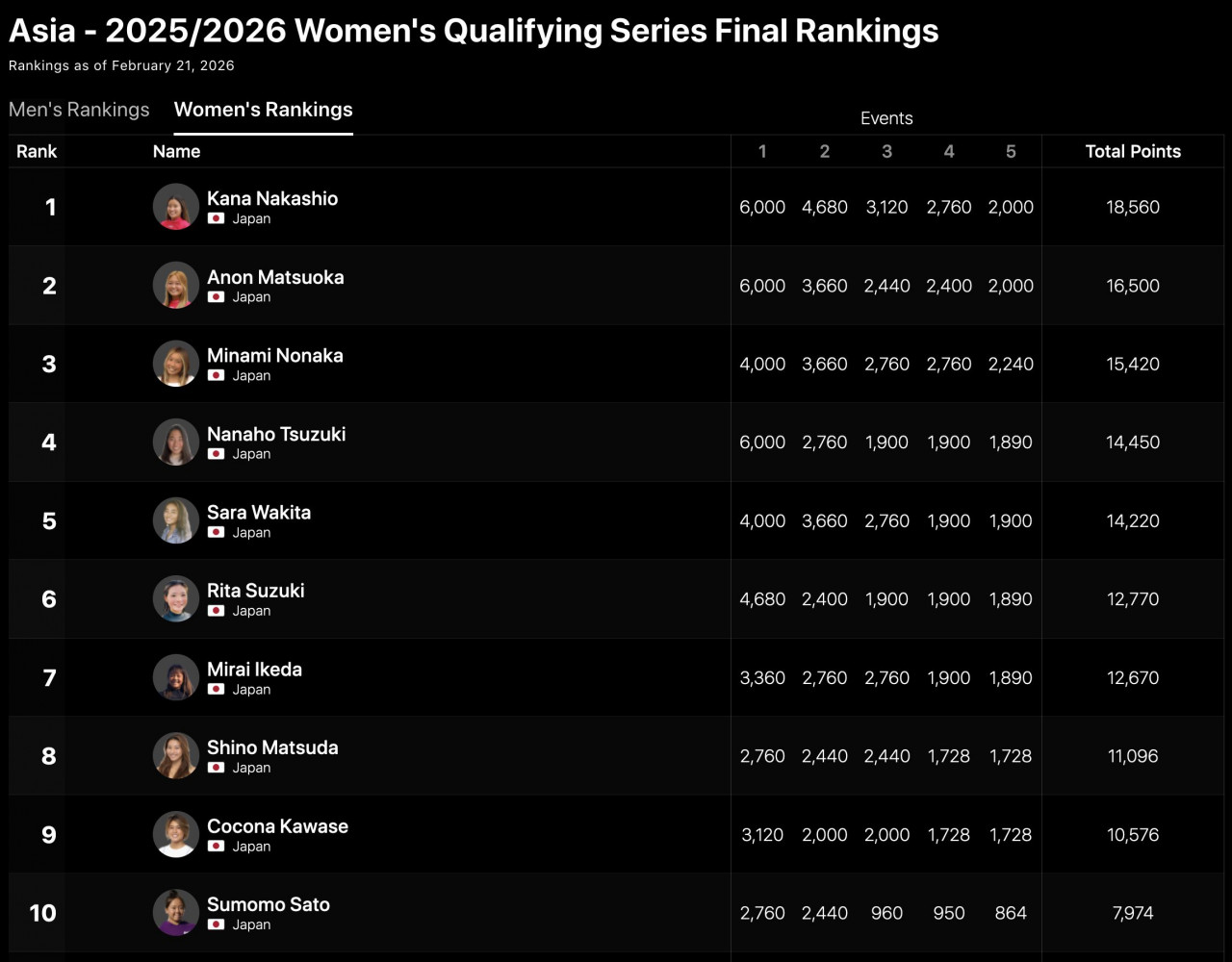The height and width of the screenshot is (962, 1232).
Task: Click the Name column header
Action: click(176, 151)
